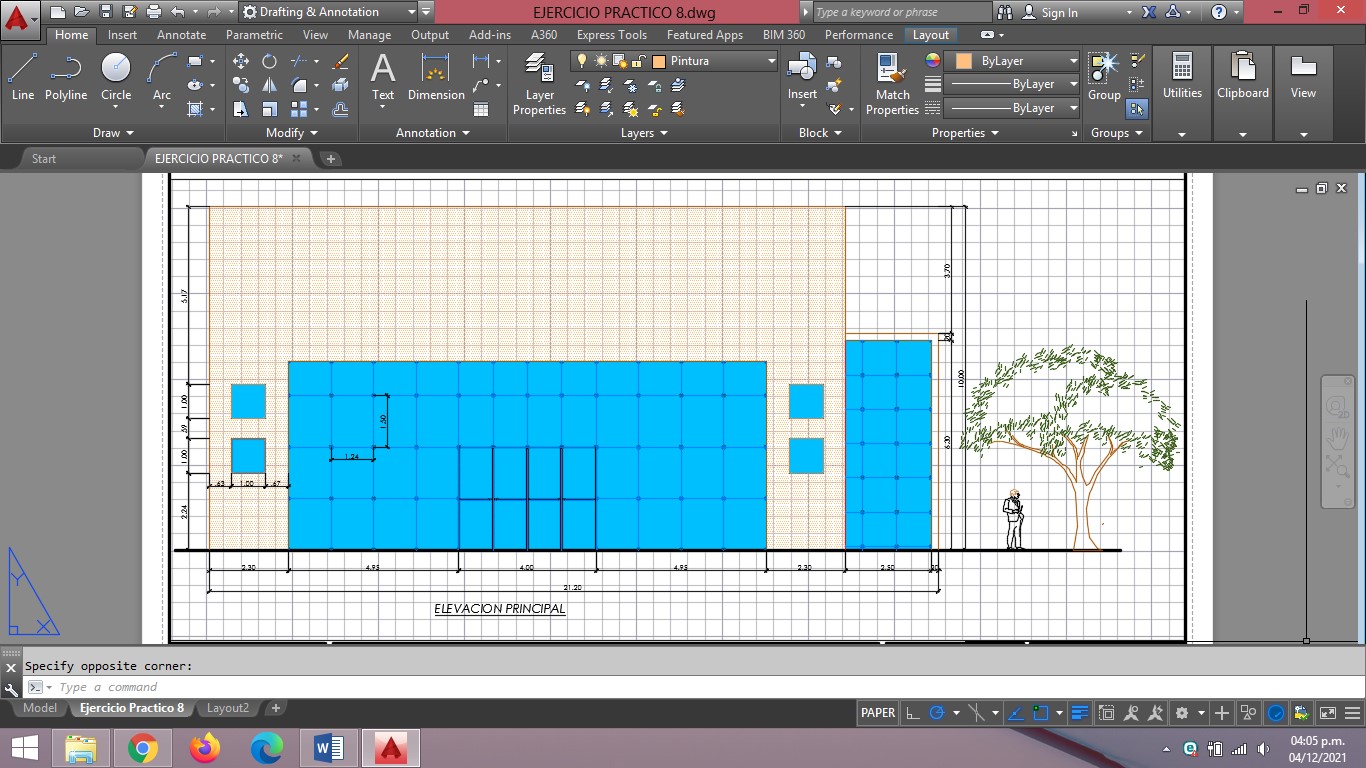Start the Dimension tool
This screenshot has width=1366, height=768.
click(x=436, y=78)
